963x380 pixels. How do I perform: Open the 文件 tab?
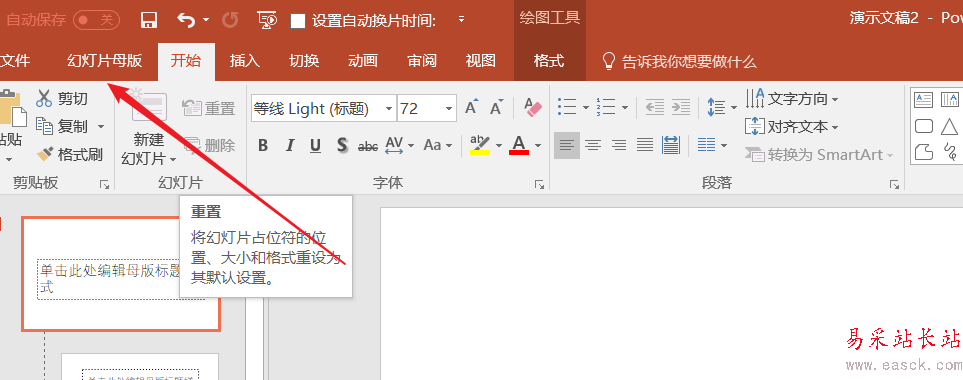(15, 61)
